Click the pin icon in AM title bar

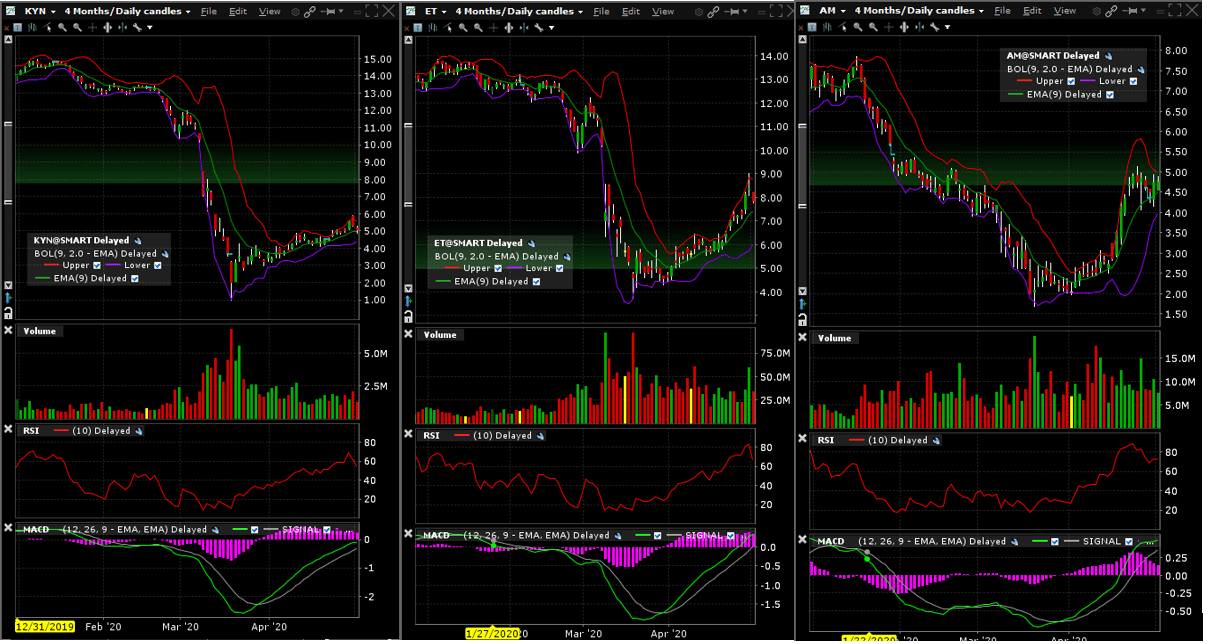tap(1130, 11)
